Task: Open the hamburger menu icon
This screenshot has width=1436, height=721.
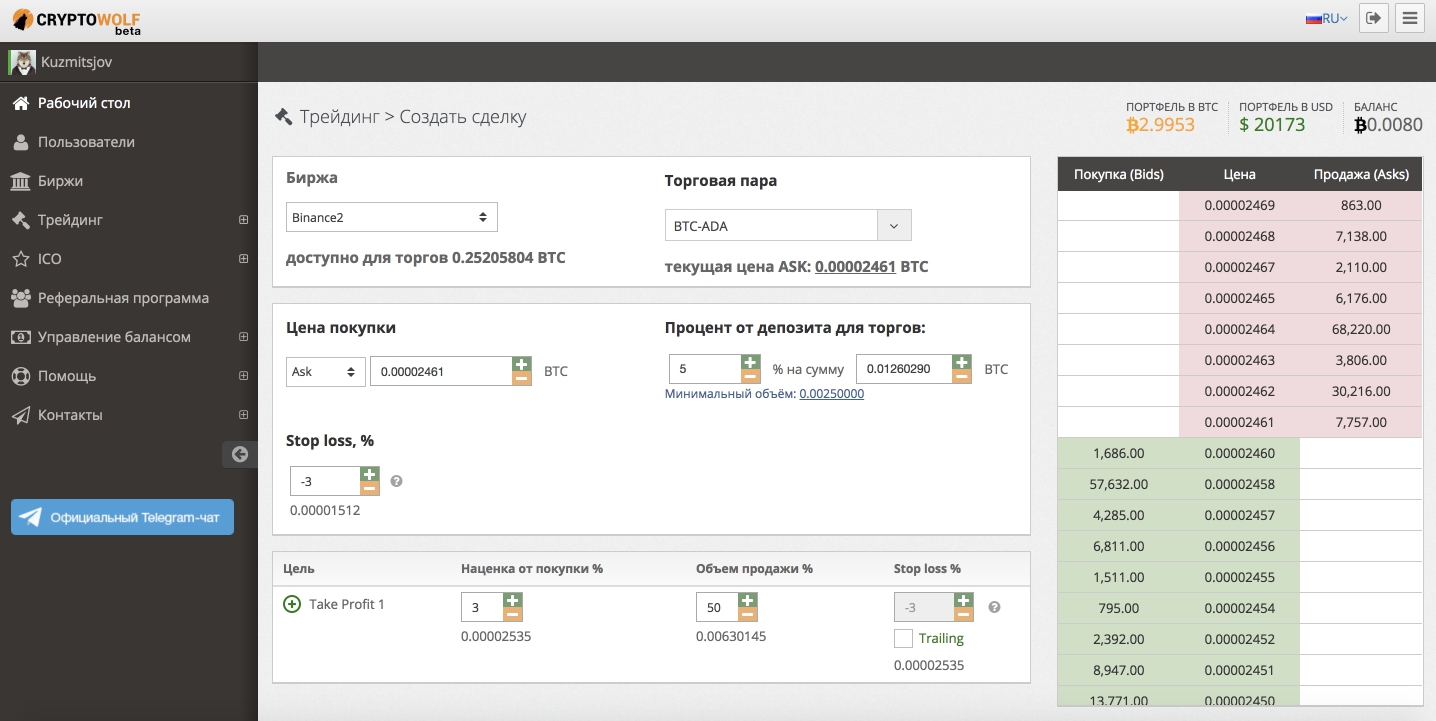Action: pyautogui.click(x=1410, y=18)
